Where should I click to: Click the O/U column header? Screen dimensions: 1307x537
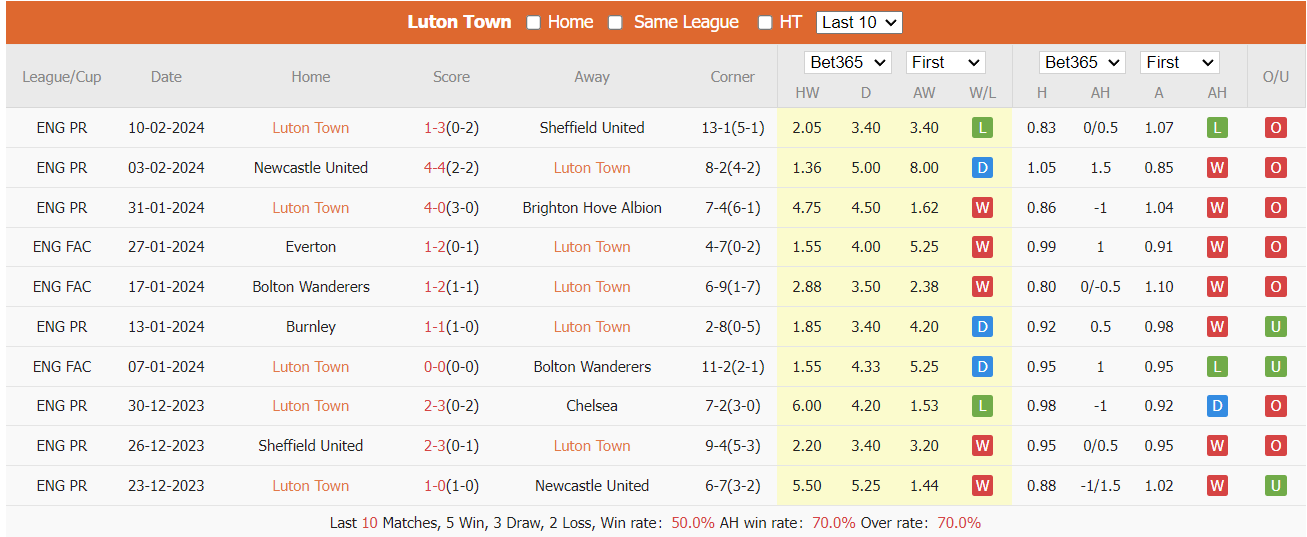[x=1276, y=77]
